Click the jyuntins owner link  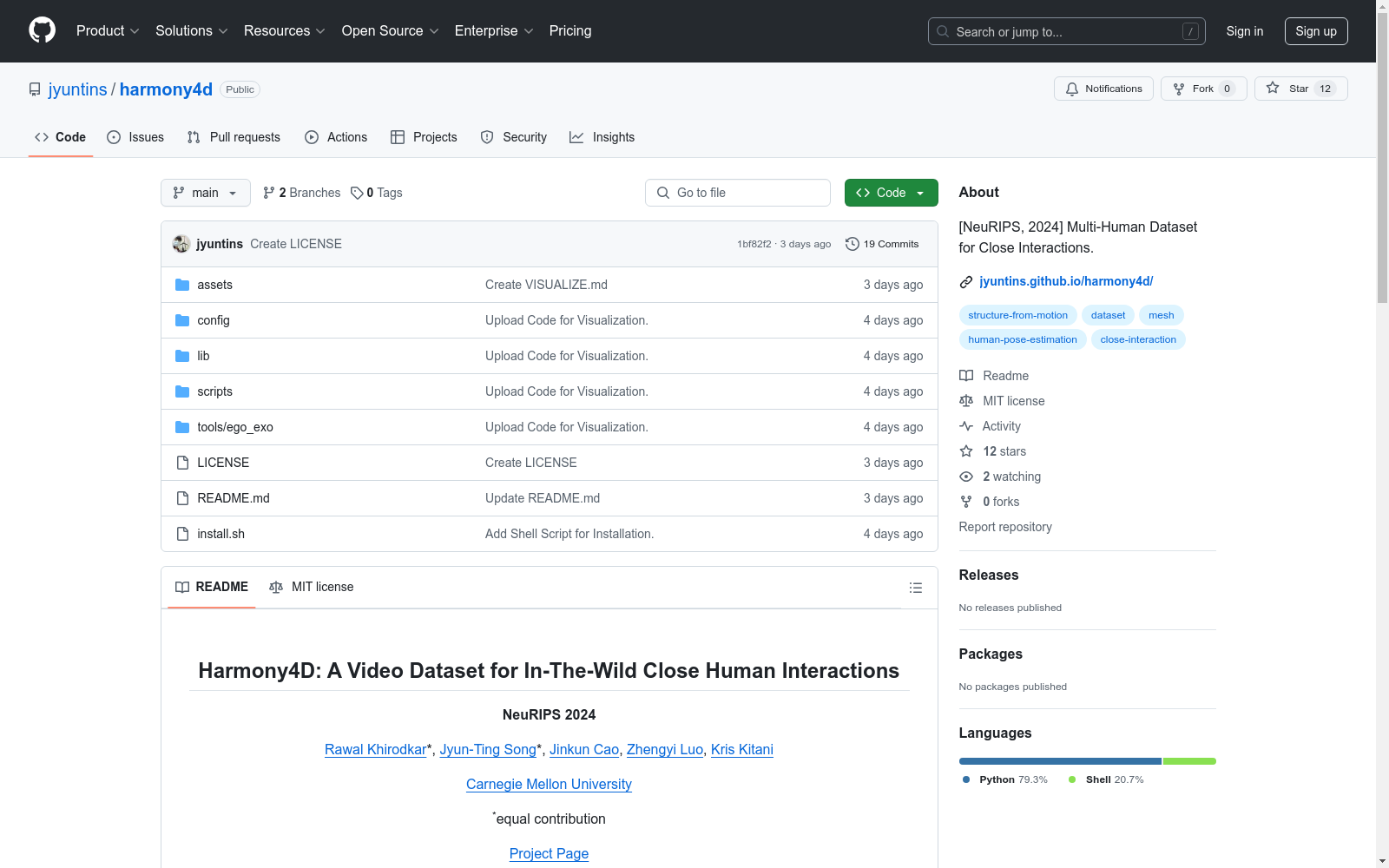[78, 89]
